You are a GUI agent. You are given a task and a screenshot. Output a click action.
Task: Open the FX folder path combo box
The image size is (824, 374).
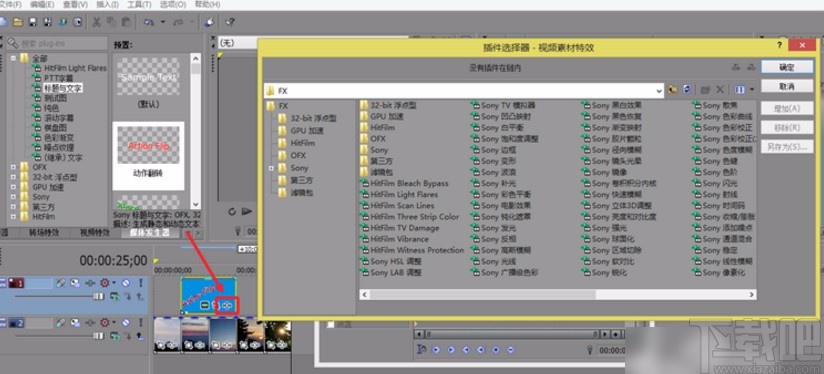pos(464,90)
